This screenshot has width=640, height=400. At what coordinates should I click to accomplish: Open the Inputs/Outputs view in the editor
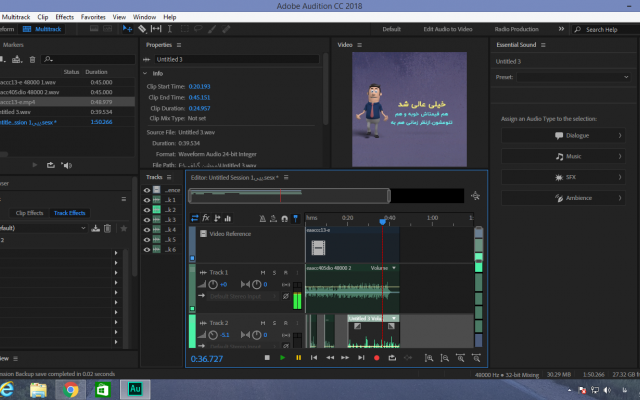pos(195,218)
